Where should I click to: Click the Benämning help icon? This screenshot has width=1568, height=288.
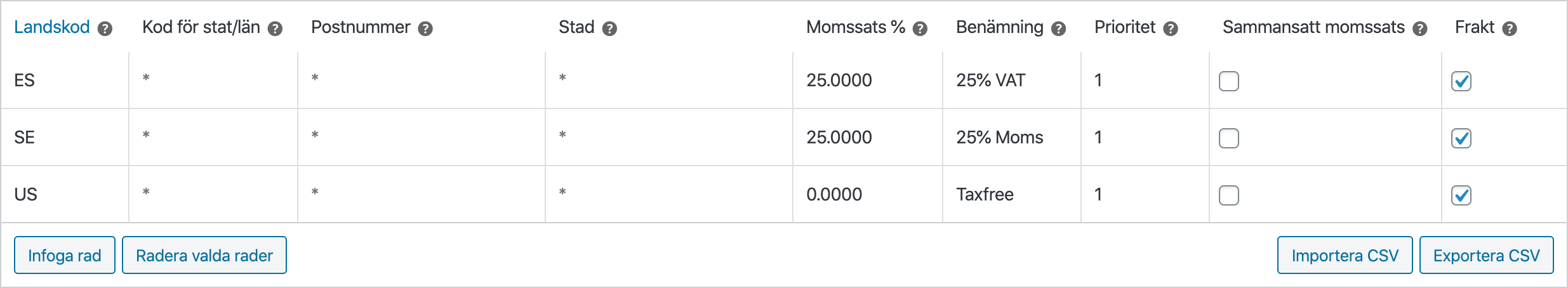pyautogui.click(x=1058, y=29)
